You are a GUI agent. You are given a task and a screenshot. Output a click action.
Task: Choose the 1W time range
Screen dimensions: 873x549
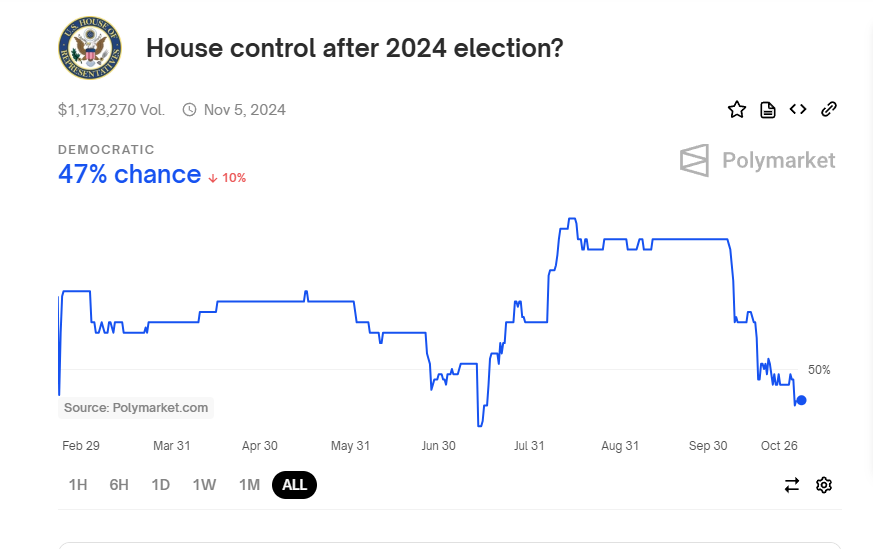pyautogui.click(x=204, y=485)
